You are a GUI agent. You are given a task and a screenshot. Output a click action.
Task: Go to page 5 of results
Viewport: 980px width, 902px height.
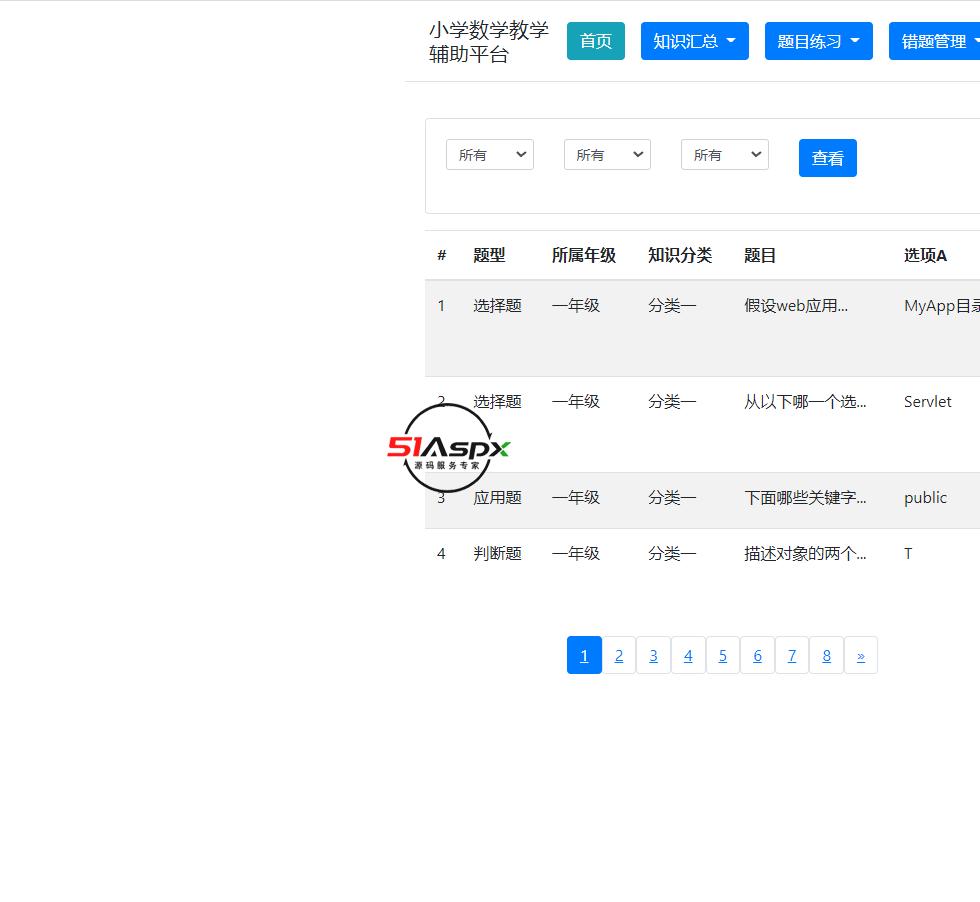722,655
